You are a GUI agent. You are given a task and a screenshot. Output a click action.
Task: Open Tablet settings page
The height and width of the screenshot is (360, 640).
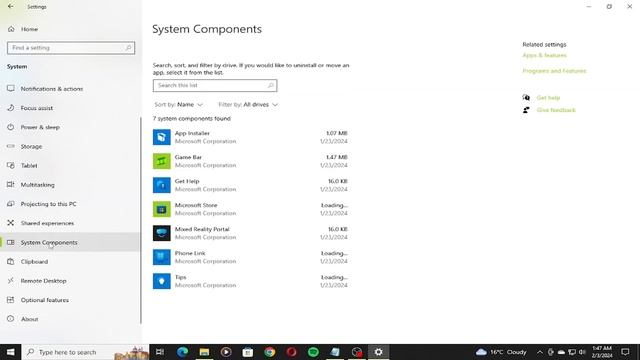29,165
